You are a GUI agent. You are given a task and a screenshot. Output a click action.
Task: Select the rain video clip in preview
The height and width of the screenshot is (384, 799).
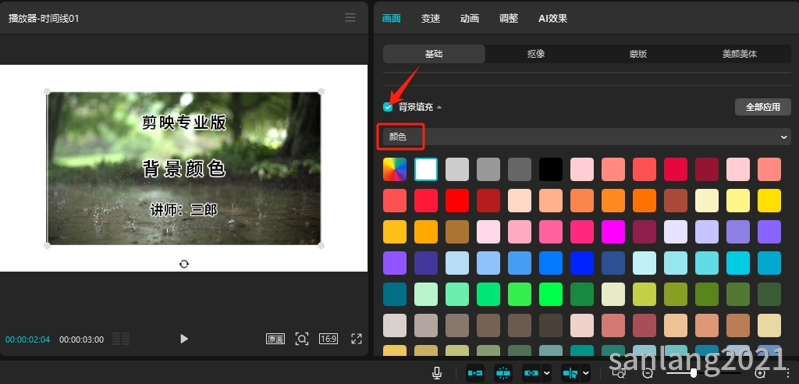[x=184, y=169]
